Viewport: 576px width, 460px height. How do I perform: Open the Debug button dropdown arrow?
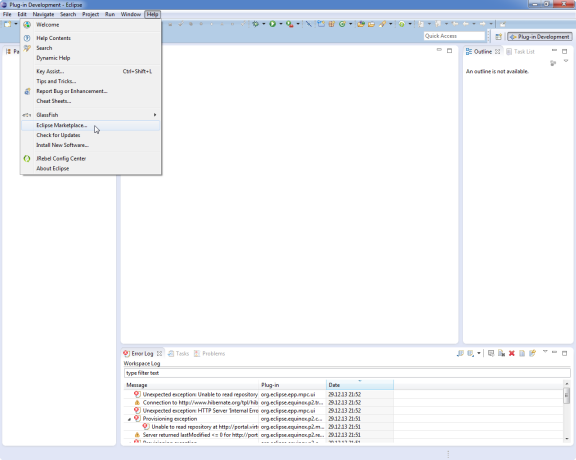point(263,24)
